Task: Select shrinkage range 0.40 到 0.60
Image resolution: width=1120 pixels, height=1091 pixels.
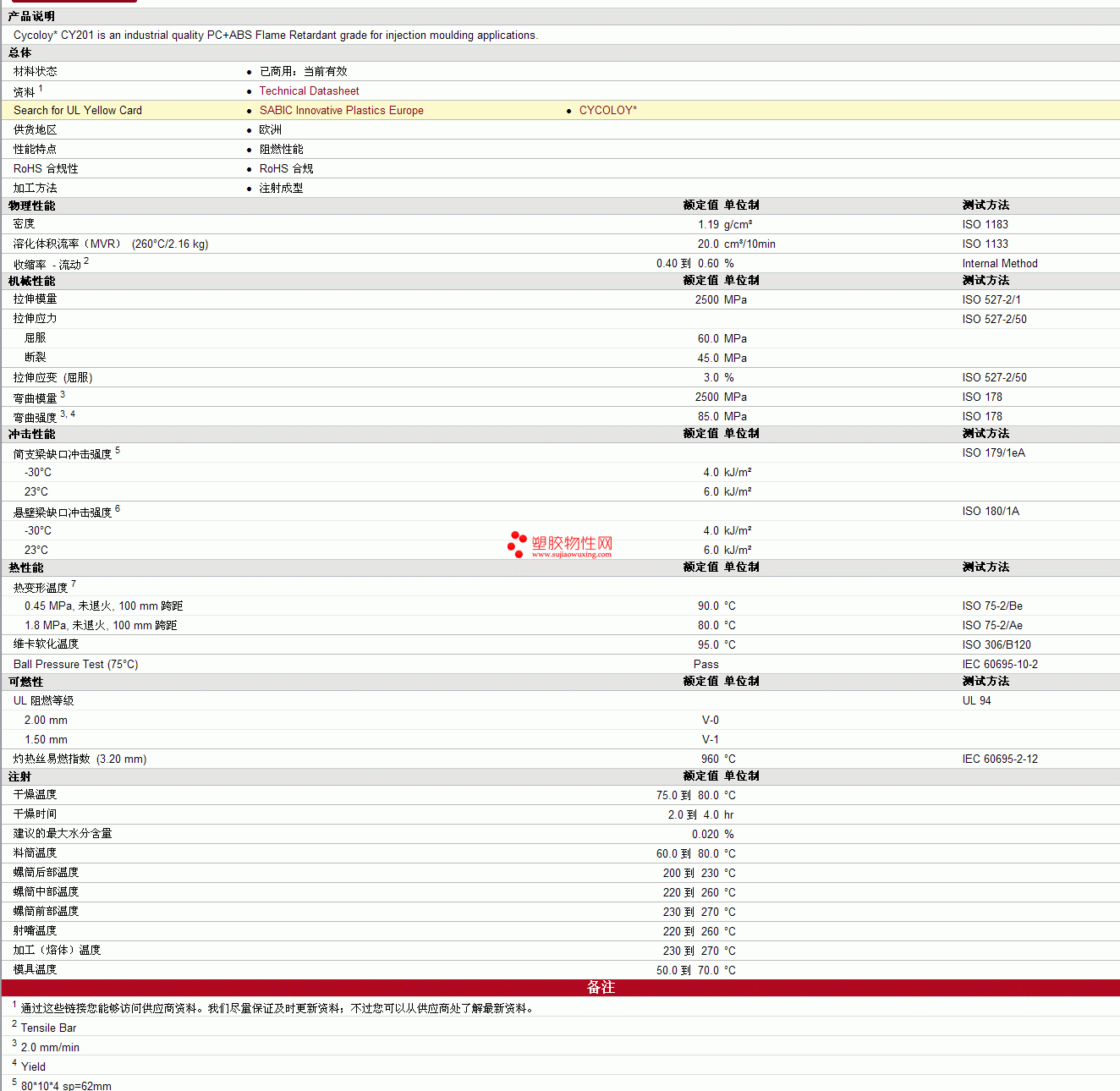Action: coord(688,263)
